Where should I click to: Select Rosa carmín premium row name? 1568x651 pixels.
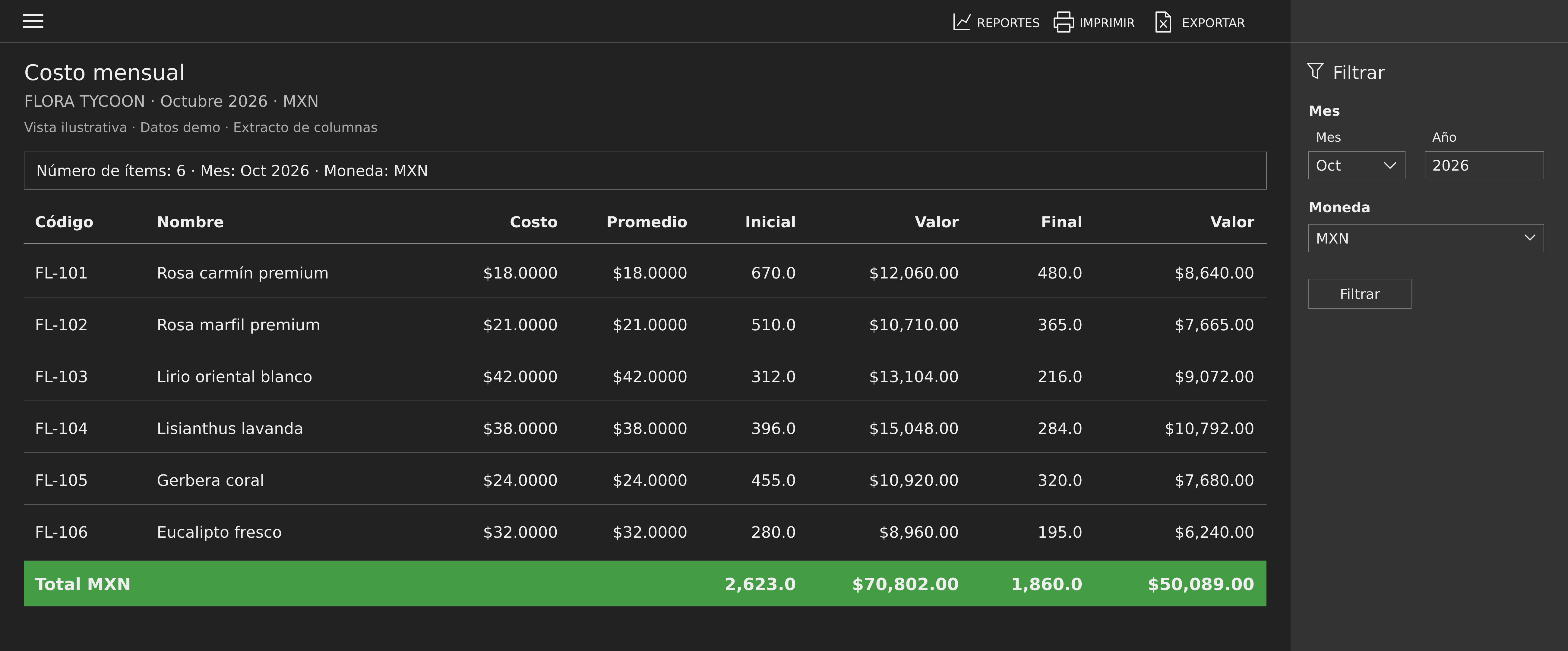pos(242,273)
